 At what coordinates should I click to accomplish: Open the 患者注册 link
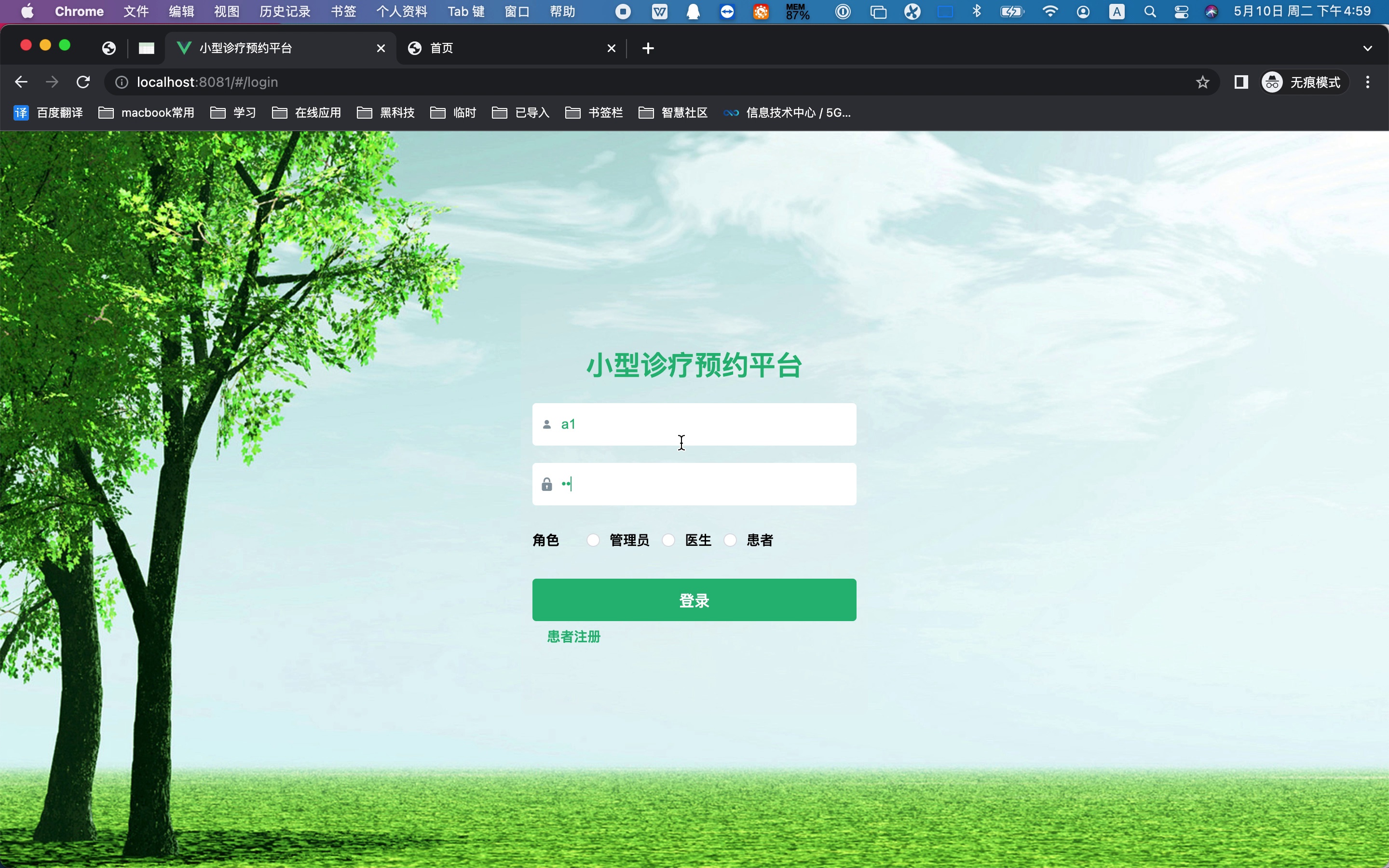[573, 637]
